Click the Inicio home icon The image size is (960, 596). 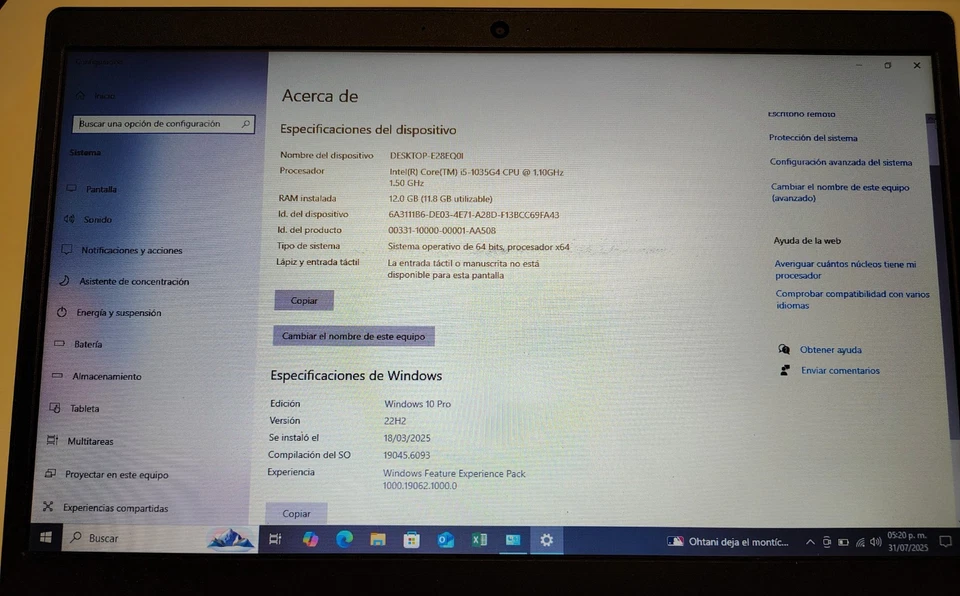[81, 96]
